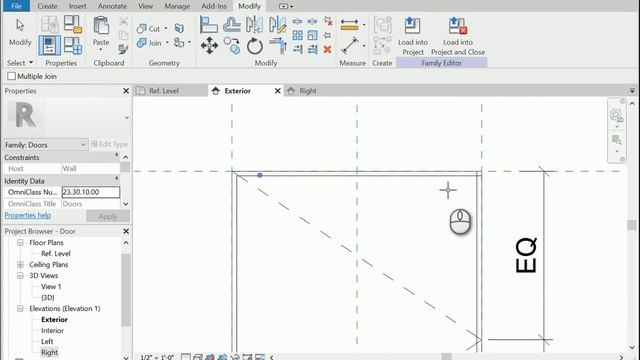Expand the Ceiling Plans tree node
Viewport: 640px width, 360px height.
point(20,264)
